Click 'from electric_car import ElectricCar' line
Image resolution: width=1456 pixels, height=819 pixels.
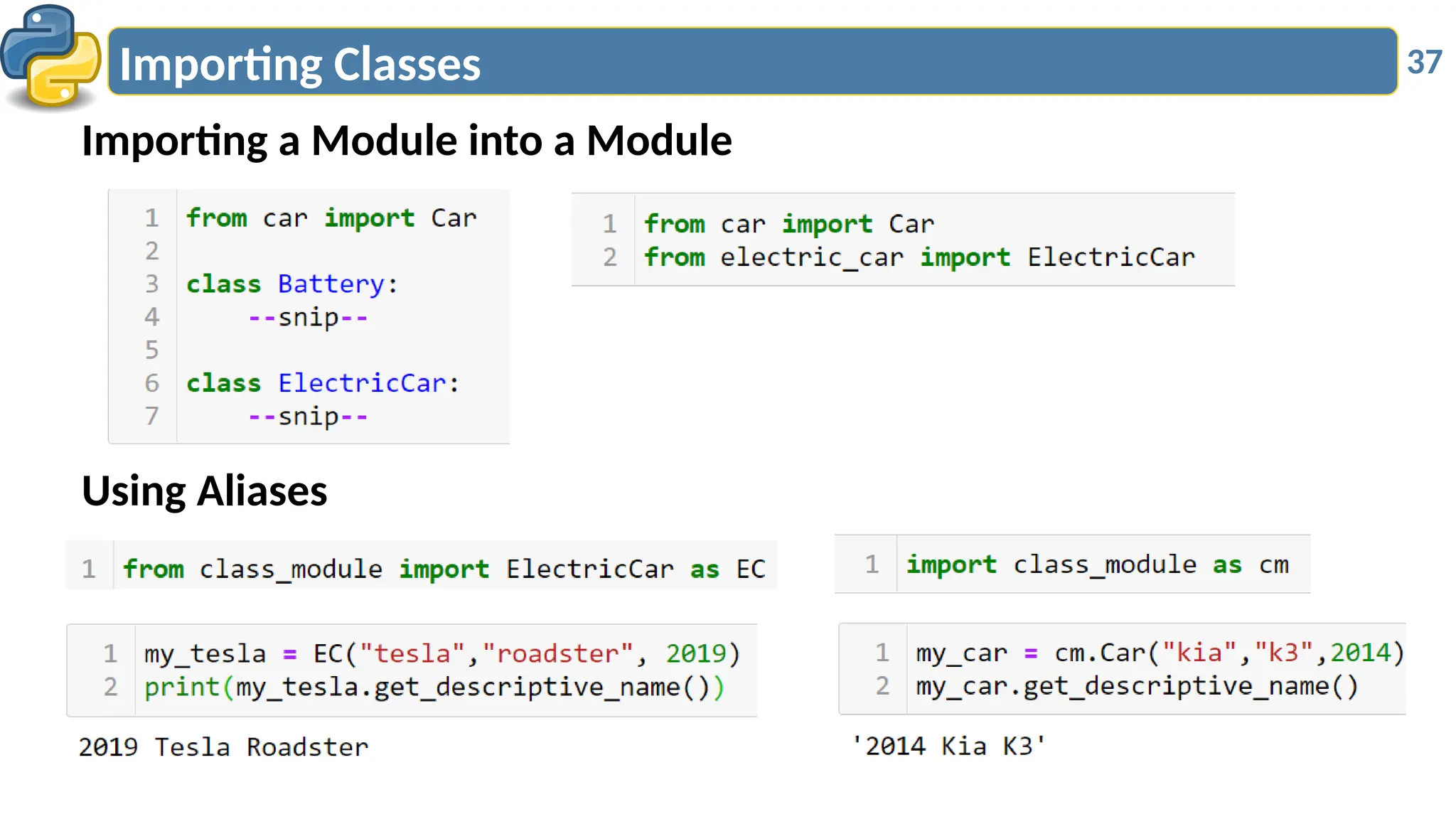point(920,257)
